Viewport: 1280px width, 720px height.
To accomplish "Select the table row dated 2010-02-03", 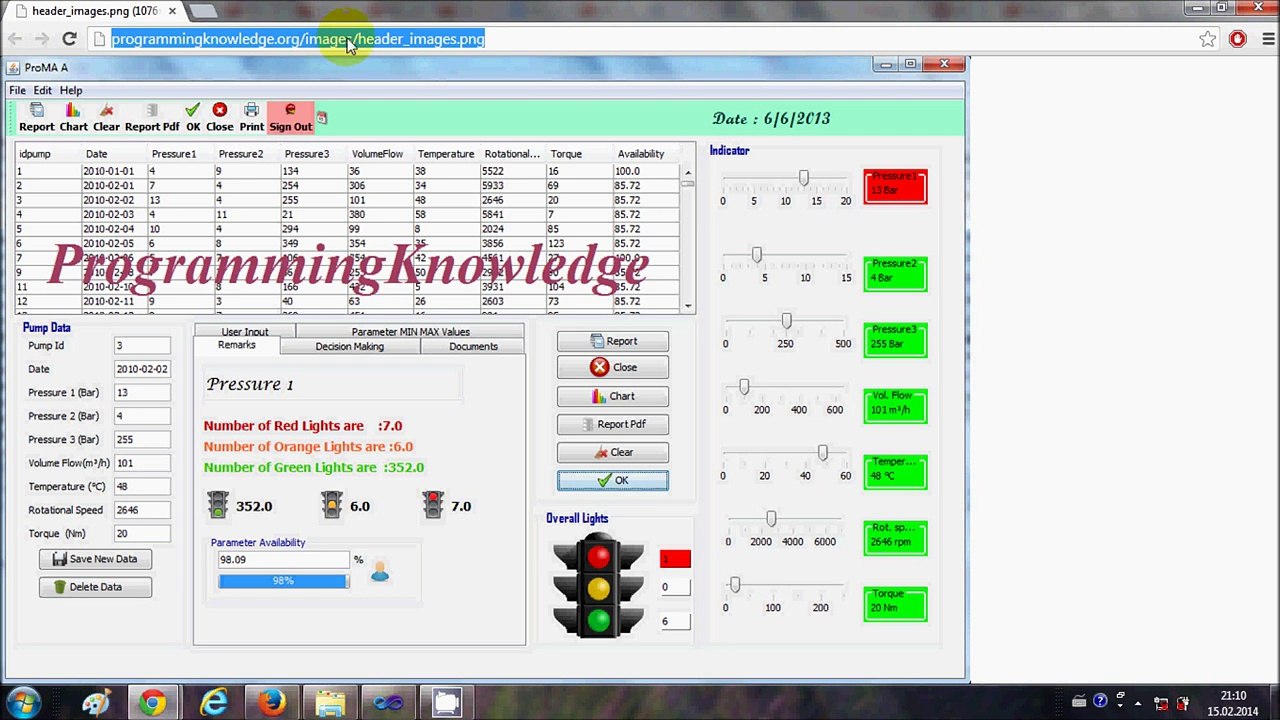I will 348,214.
